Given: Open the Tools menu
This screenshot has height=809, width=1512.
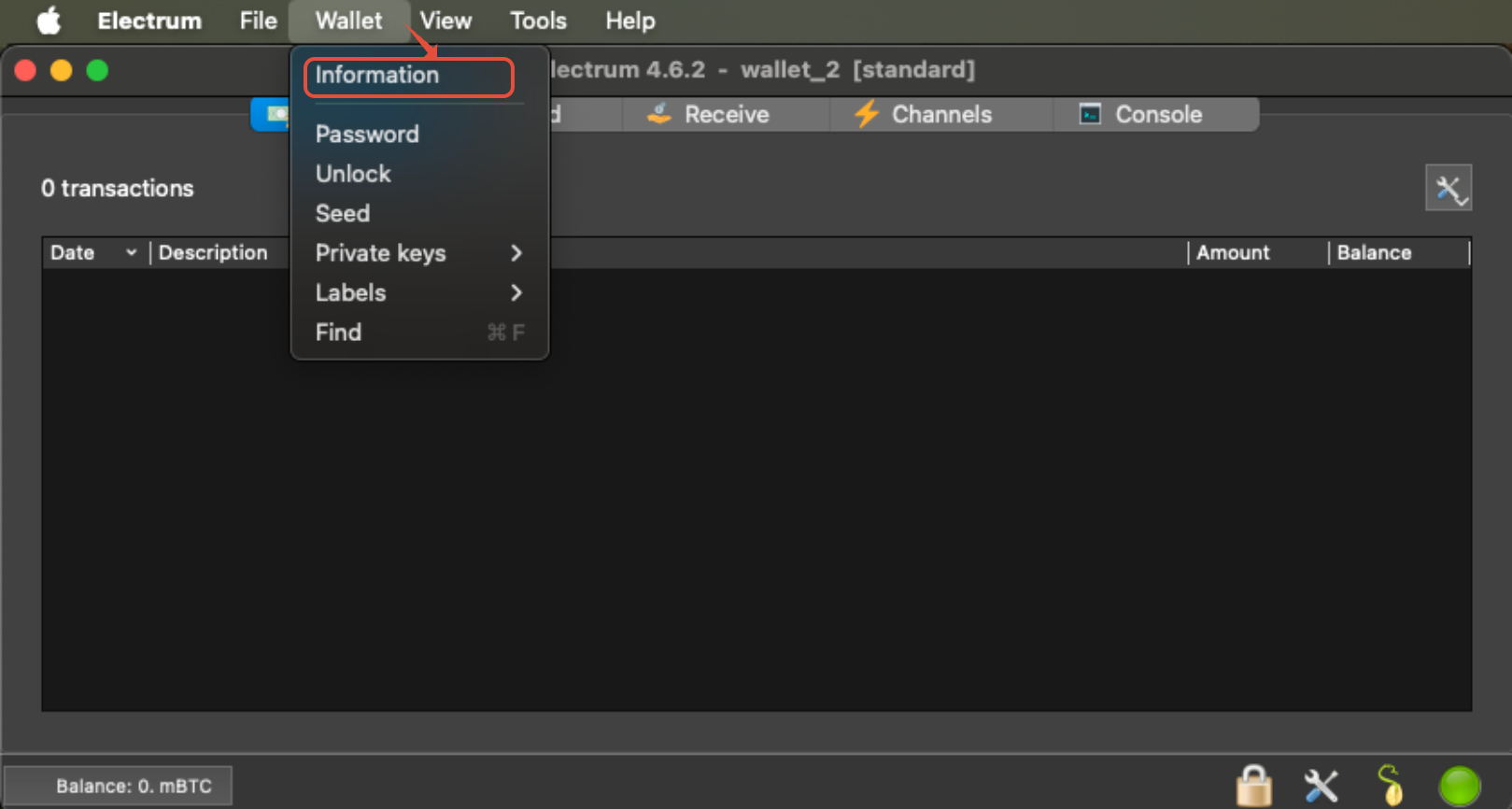Looking at the screenshot, I should pyautogui.click(x=538, y=21).
